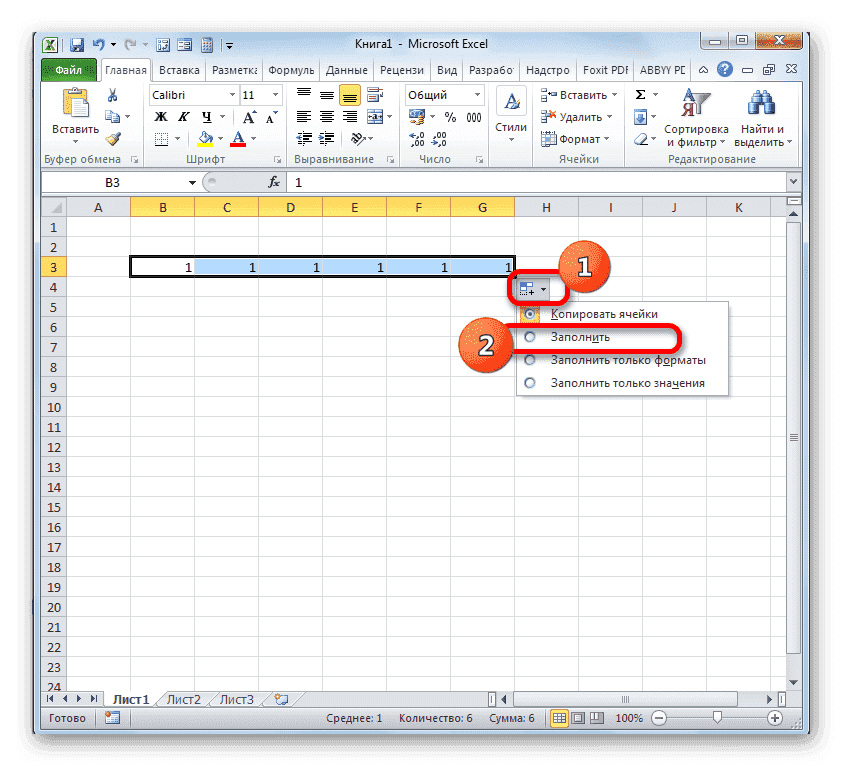Viewport: 842px width, 766px height.
Task: Select the italic К formatting icon
Action: (x=183, y=117)
